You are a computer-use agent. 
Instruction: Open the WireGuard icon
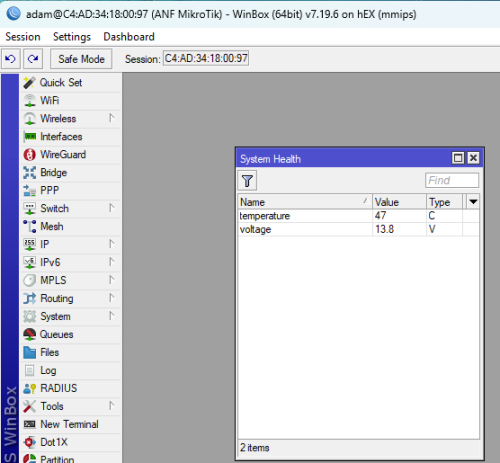pyautogui.click(x=29, y=155)
